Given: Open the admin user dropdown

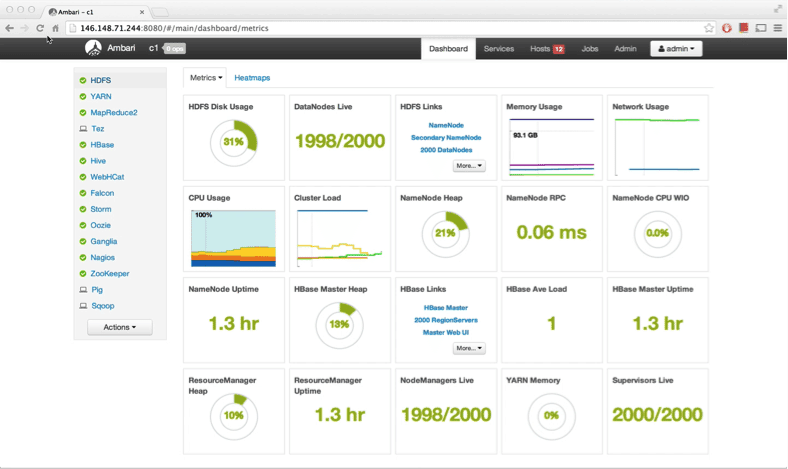Looking at the screenshot, I should pos(676,48).
